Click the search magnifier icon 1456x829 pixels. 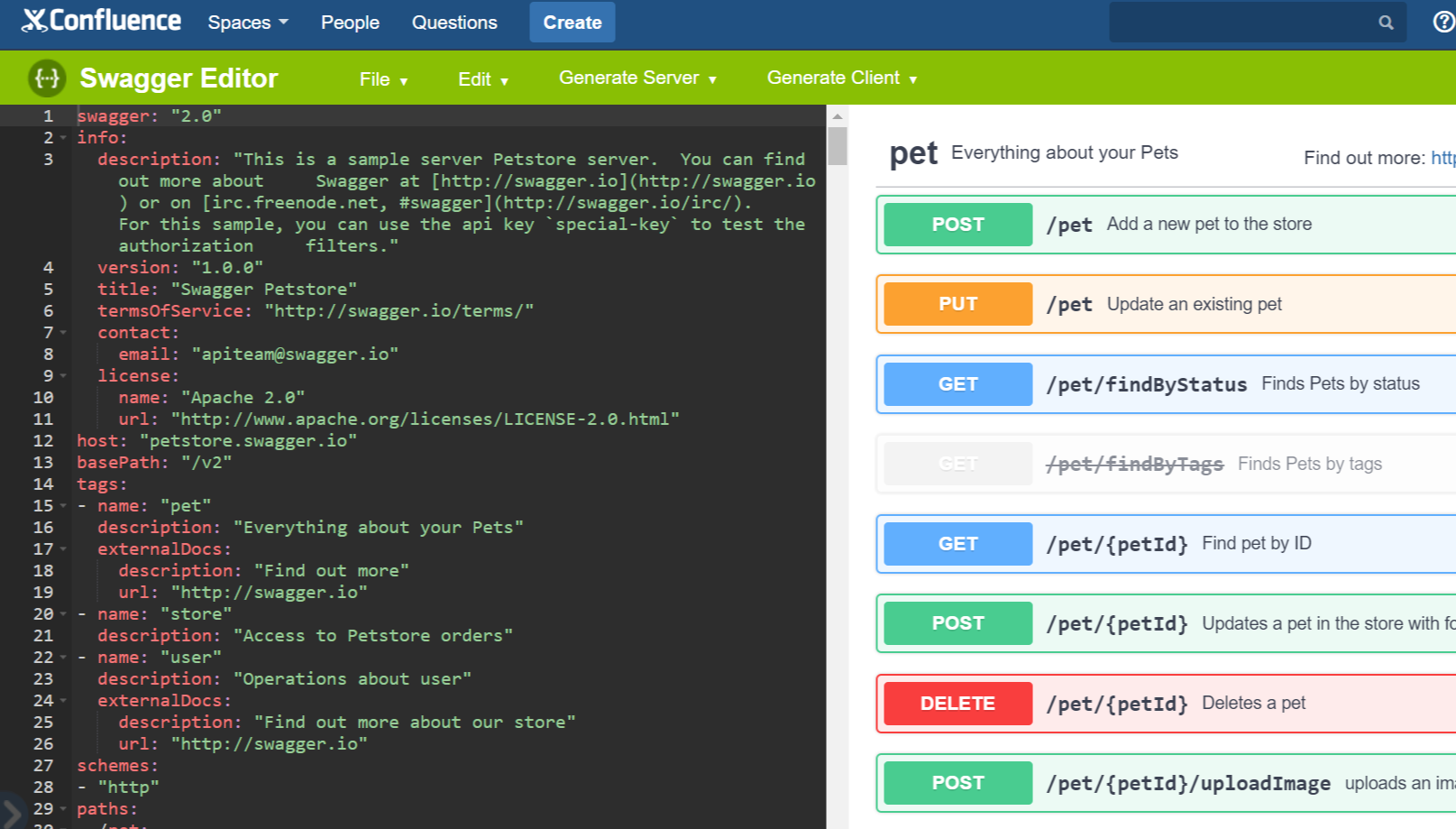(1386, 23)
